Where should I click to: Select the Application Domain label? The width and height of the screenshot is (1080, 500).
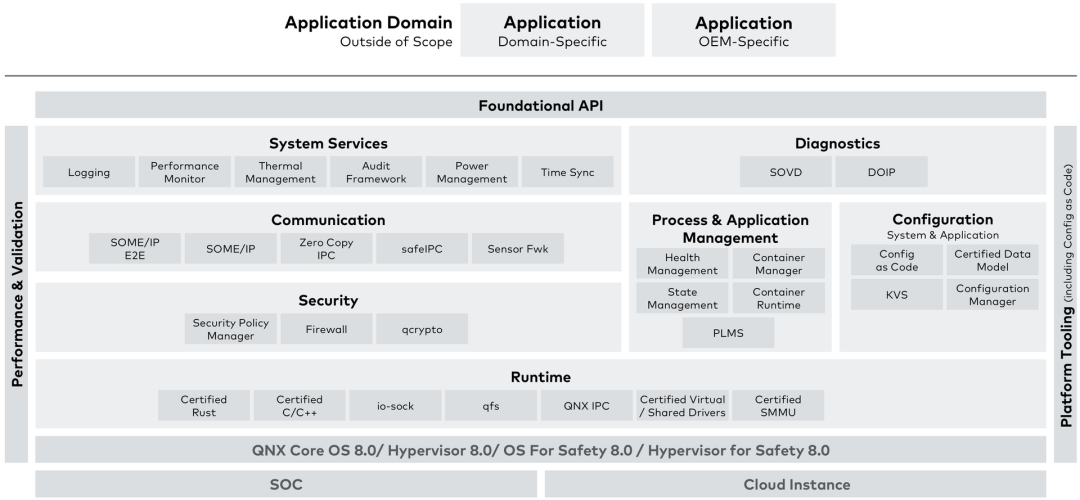click(x=368, y=23)
